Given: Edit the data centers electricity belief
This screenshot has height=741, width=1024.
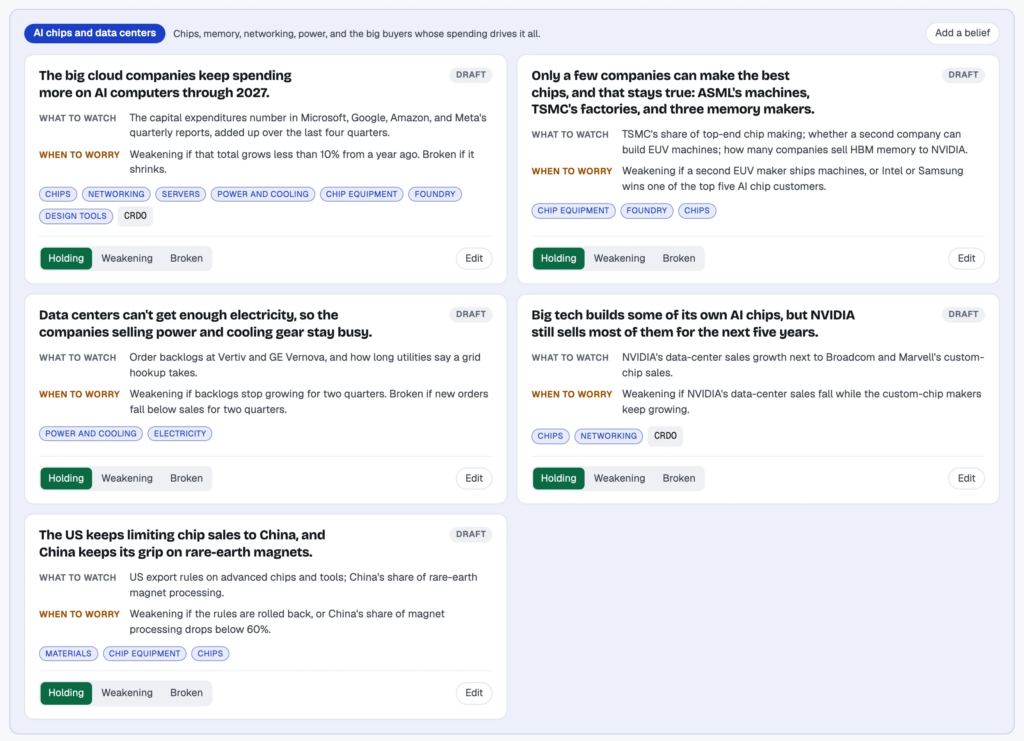Looking at the screenshot, I should pos(473,479).
